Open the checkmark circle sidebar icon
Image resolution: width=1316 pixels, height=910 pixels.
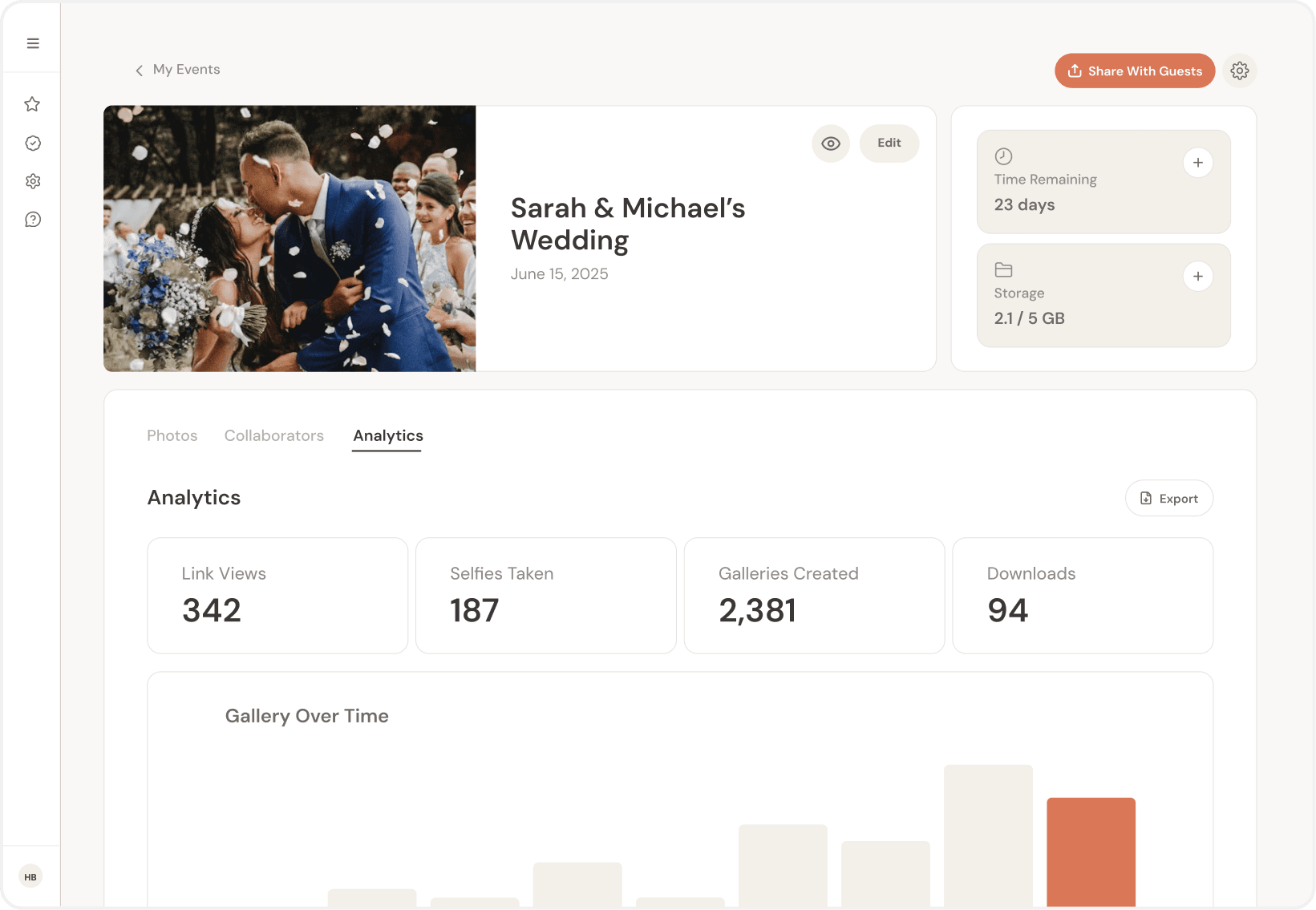point(33,143)
